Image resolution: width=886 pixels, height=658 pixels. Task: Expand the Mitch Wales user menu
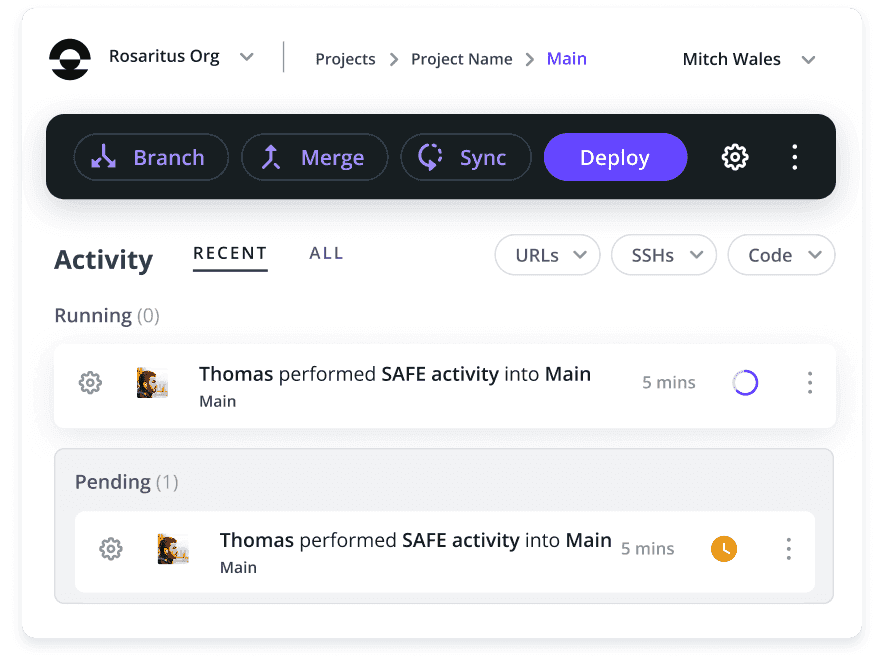tap(809, 59)
